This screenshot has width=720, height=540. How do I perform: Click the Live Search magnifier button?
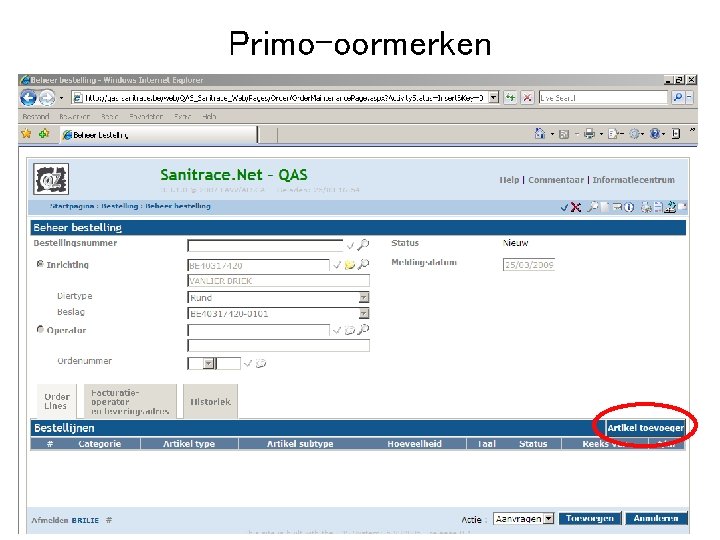[678, 97]
